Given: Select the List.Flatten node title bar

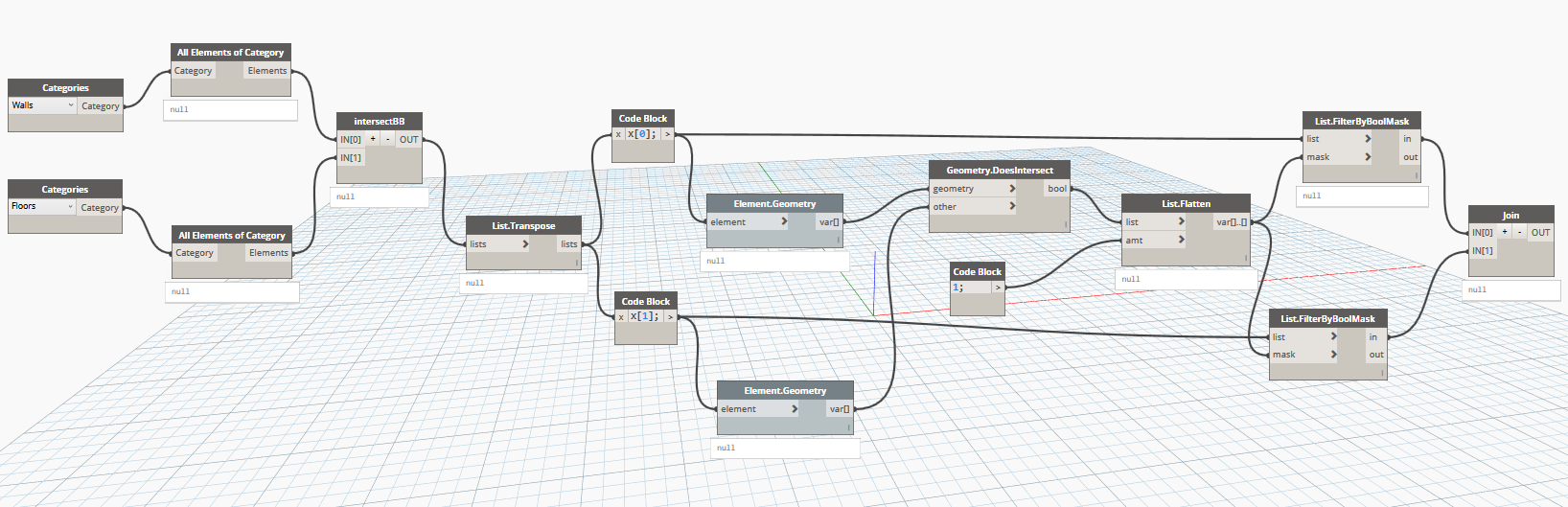Looking at the screenshot, I should click(x=1186, y=203).
